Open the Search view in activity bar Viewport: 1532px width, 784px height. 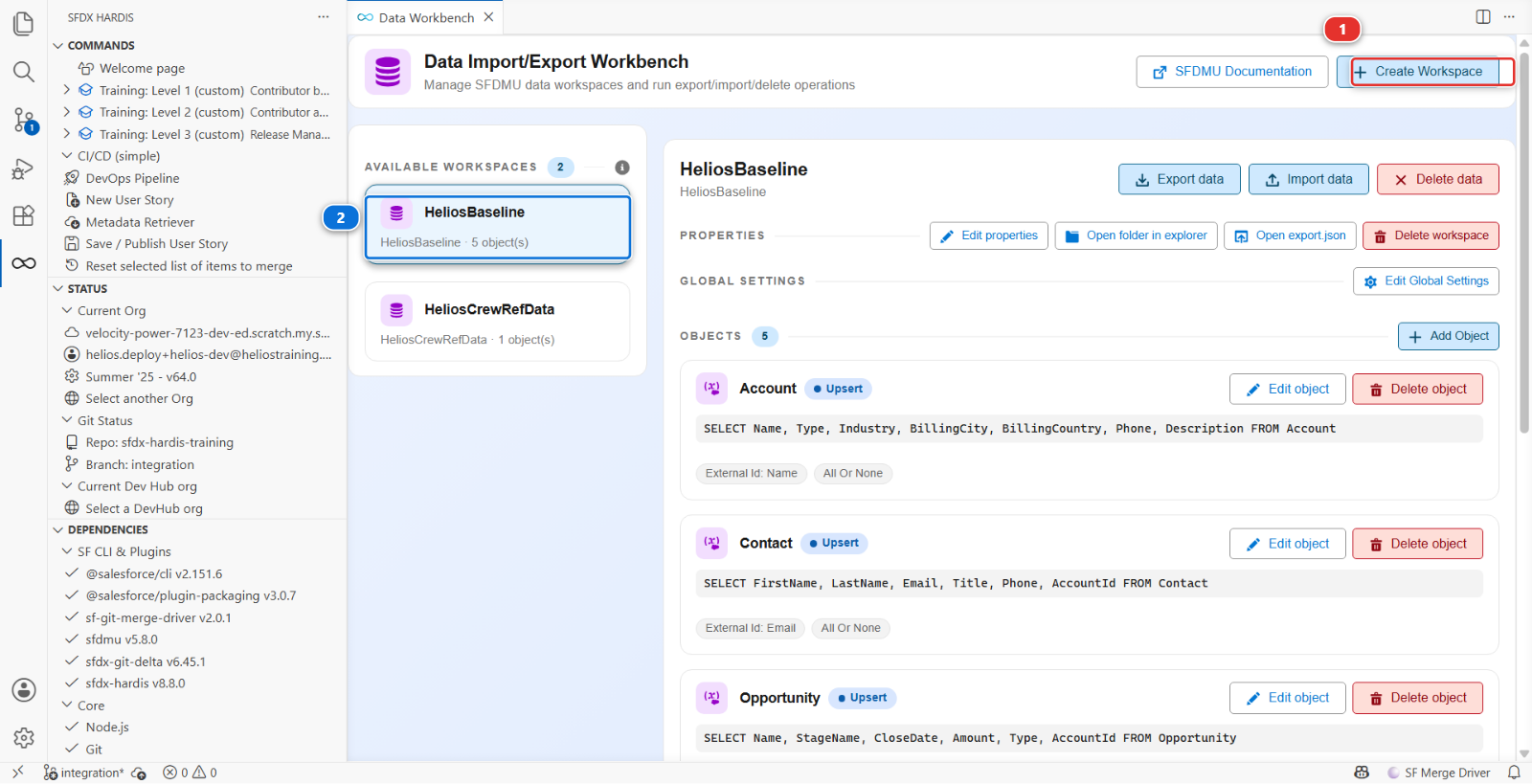pyautogui.click(x=24, y=72)
